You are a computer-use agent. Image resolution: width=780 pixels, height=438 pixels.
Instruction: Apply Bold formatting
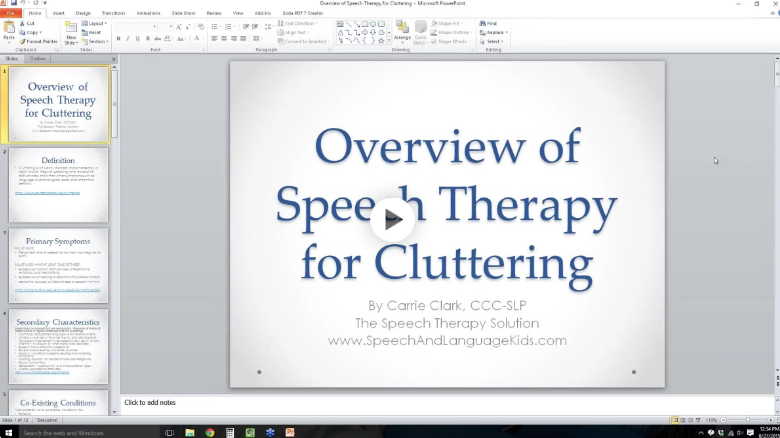point(118,38)
